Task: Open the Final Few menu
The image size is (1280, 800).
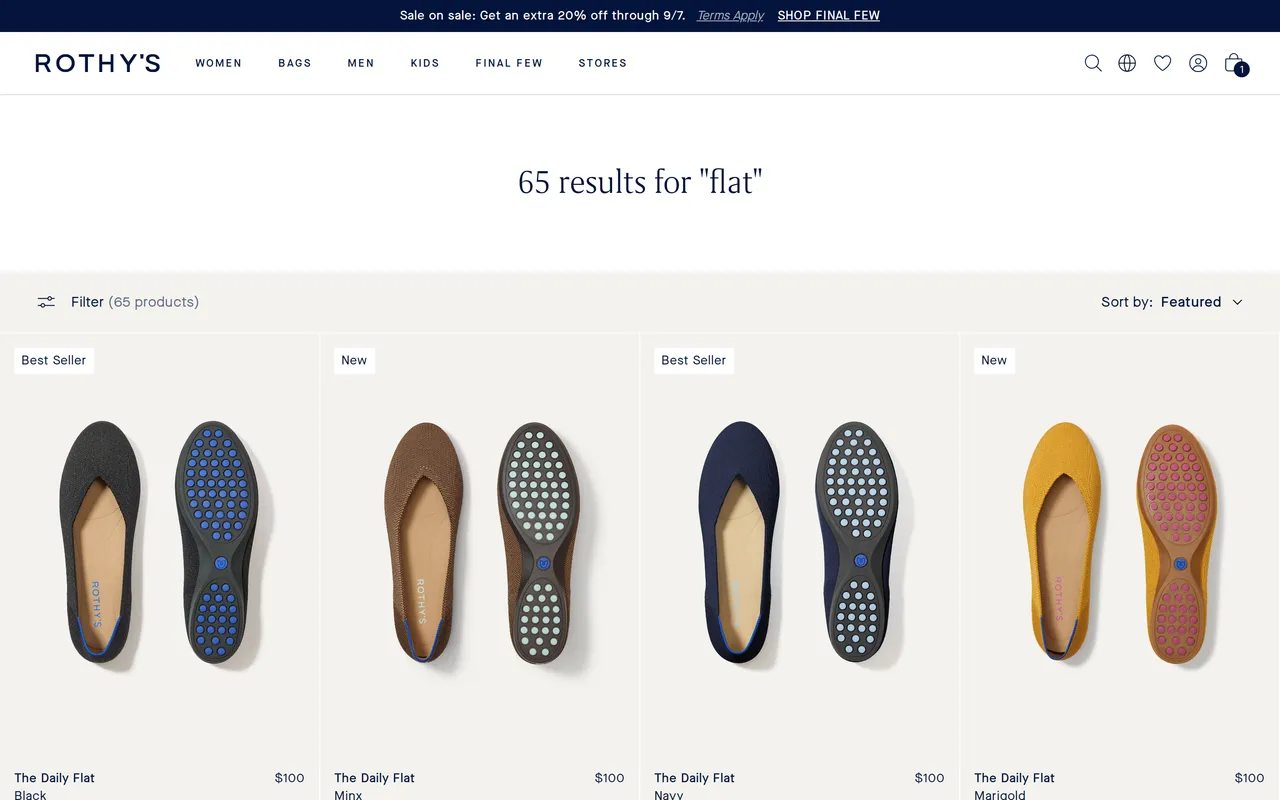Action: (509, 63)
